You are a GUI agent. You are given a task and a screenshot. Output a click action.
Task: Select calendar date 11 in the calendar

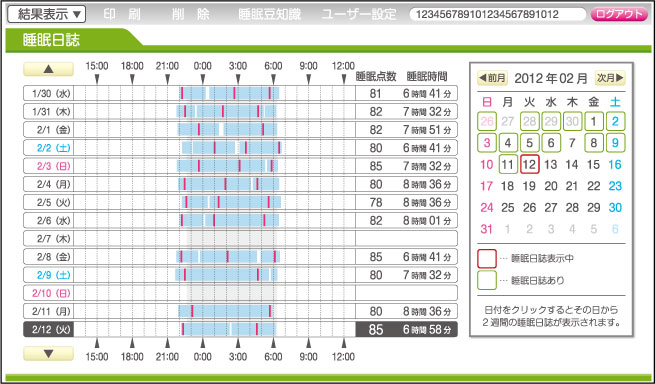tap(508, 164)
